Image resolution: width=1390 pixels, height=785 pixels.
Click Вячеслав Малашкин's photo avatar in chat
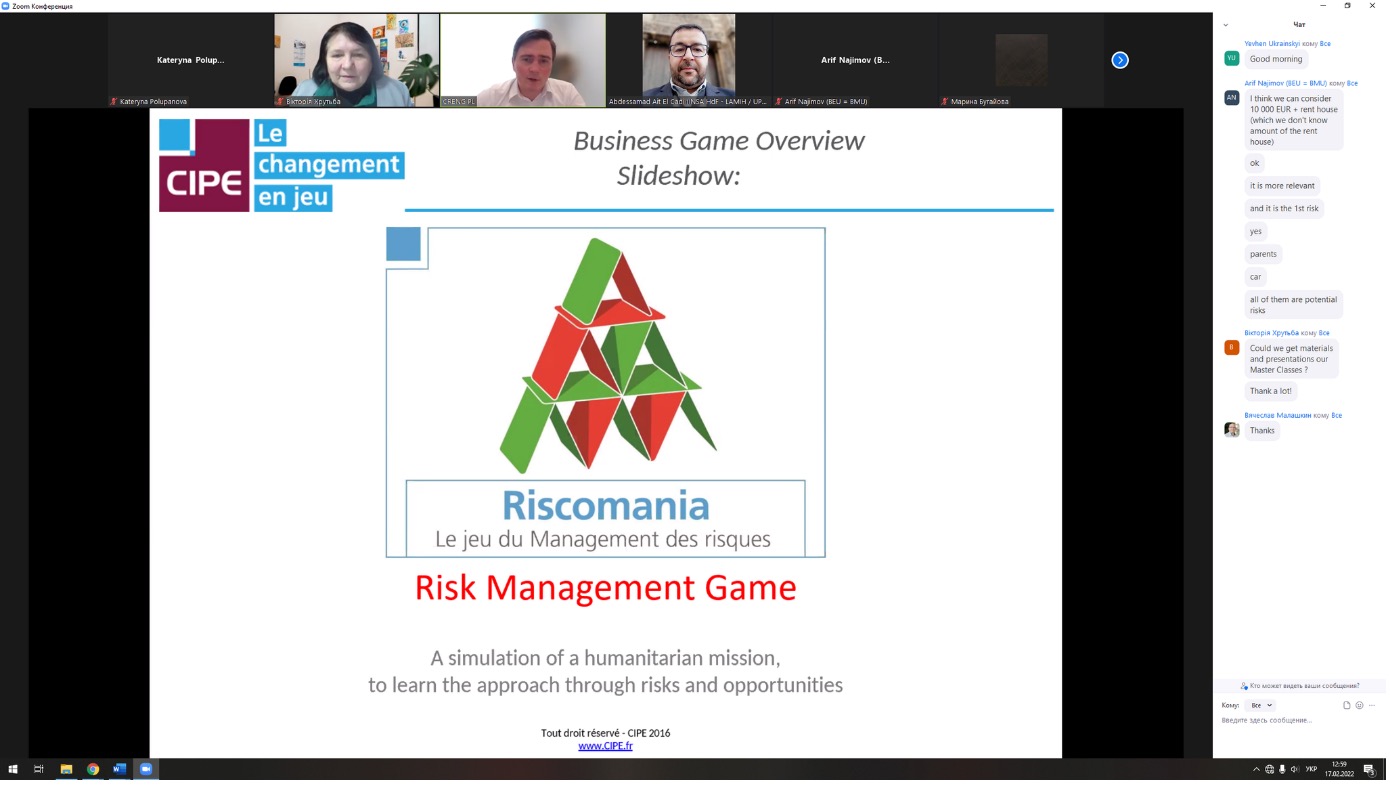[1231, 430]
